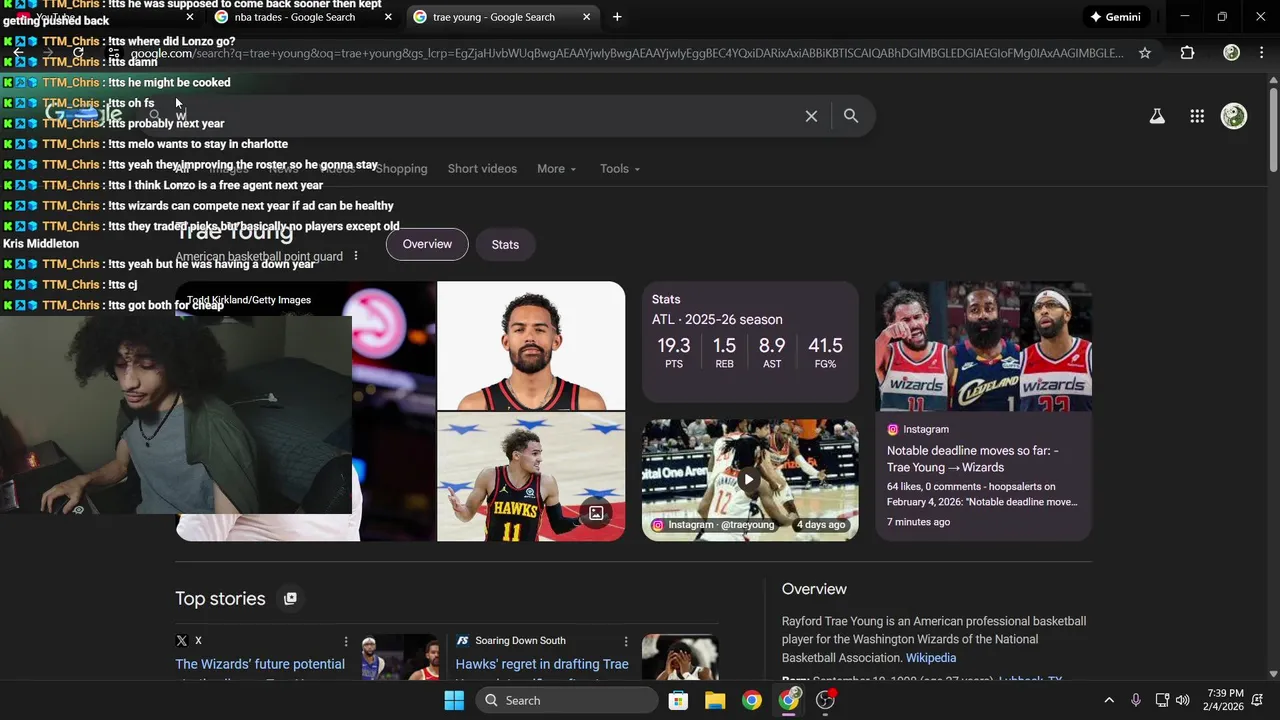Open options for the X story
Image resolution: width=1280 pixels, height=720 pixels.
click(x=346, y=641)
